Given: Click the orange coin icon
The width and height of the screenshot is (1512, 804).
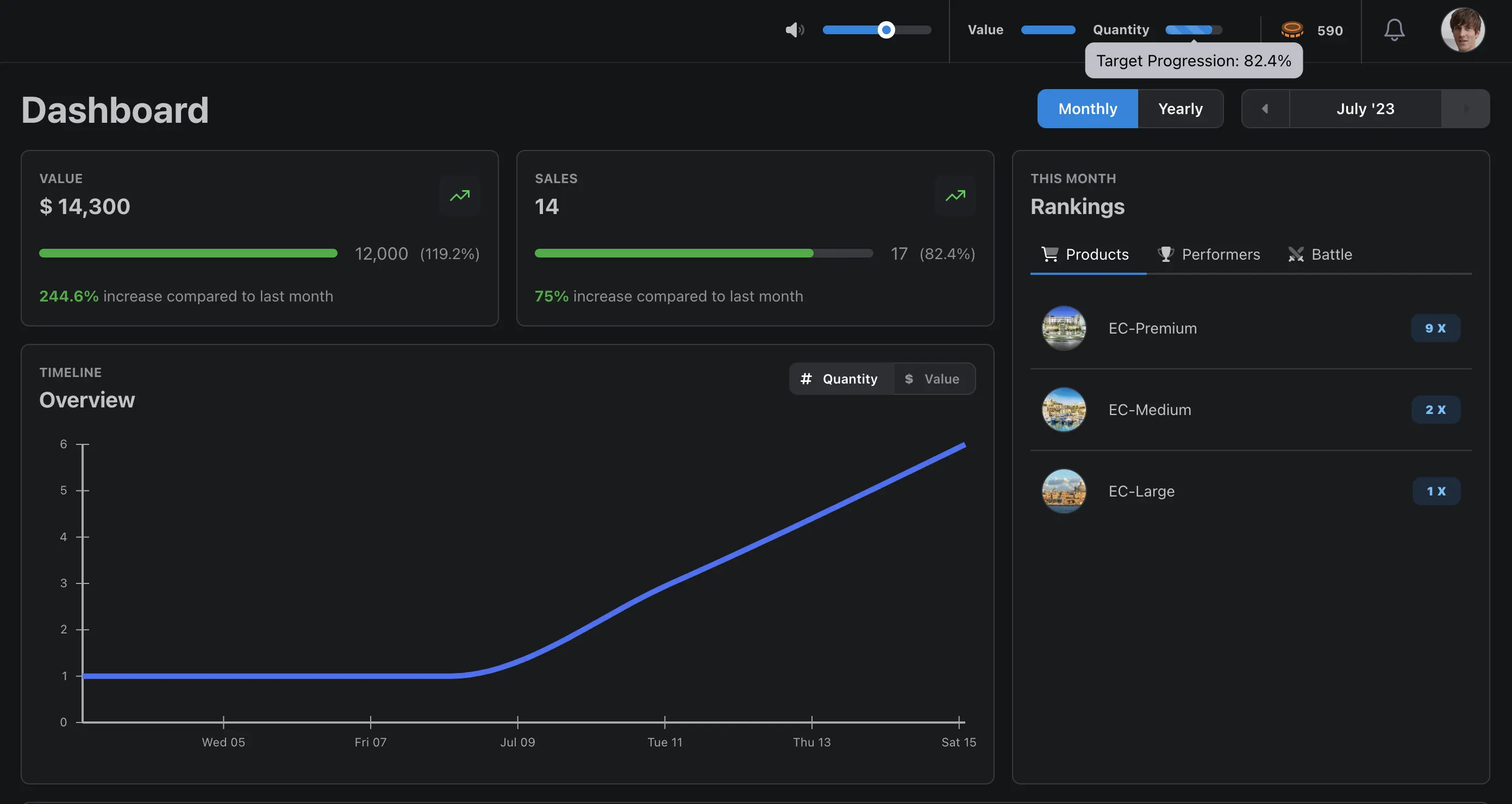Looking at the screenshot, I should [1292, 29].
